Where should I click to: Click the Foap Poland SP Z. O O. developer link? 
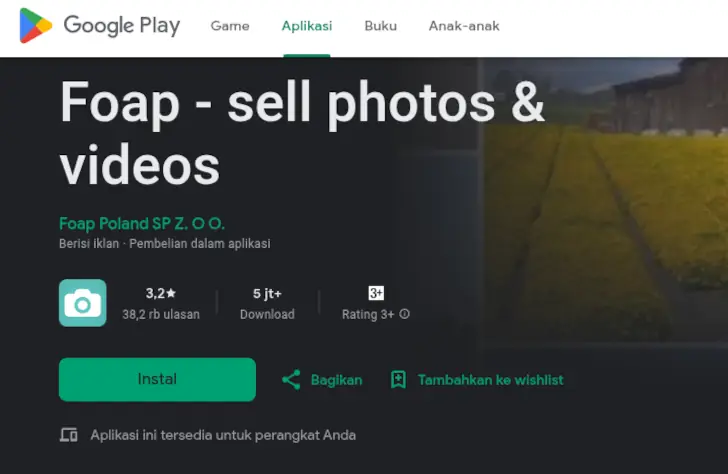point(142,224)
